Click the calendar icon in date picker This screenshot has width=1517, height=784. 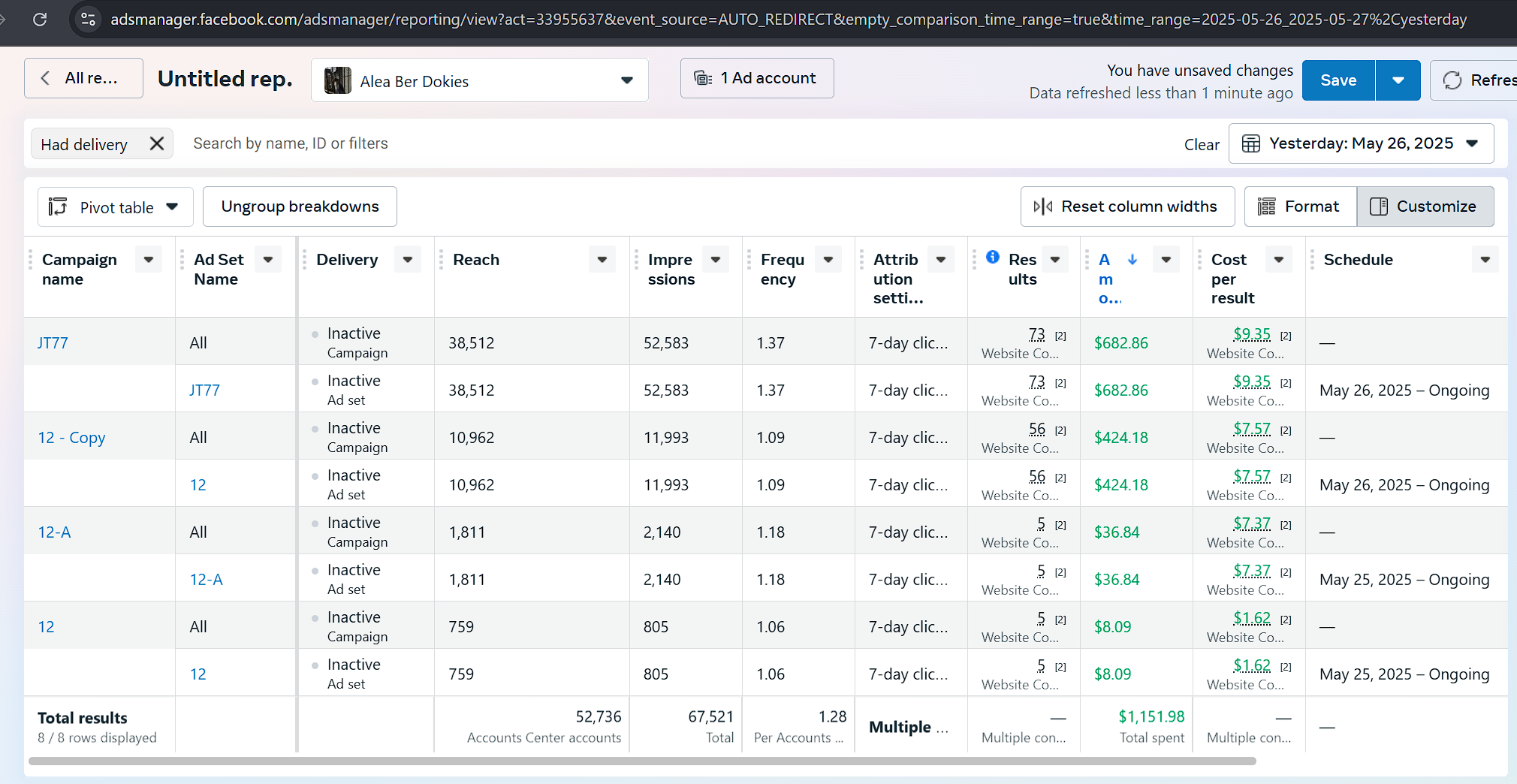click(1251, 143)
